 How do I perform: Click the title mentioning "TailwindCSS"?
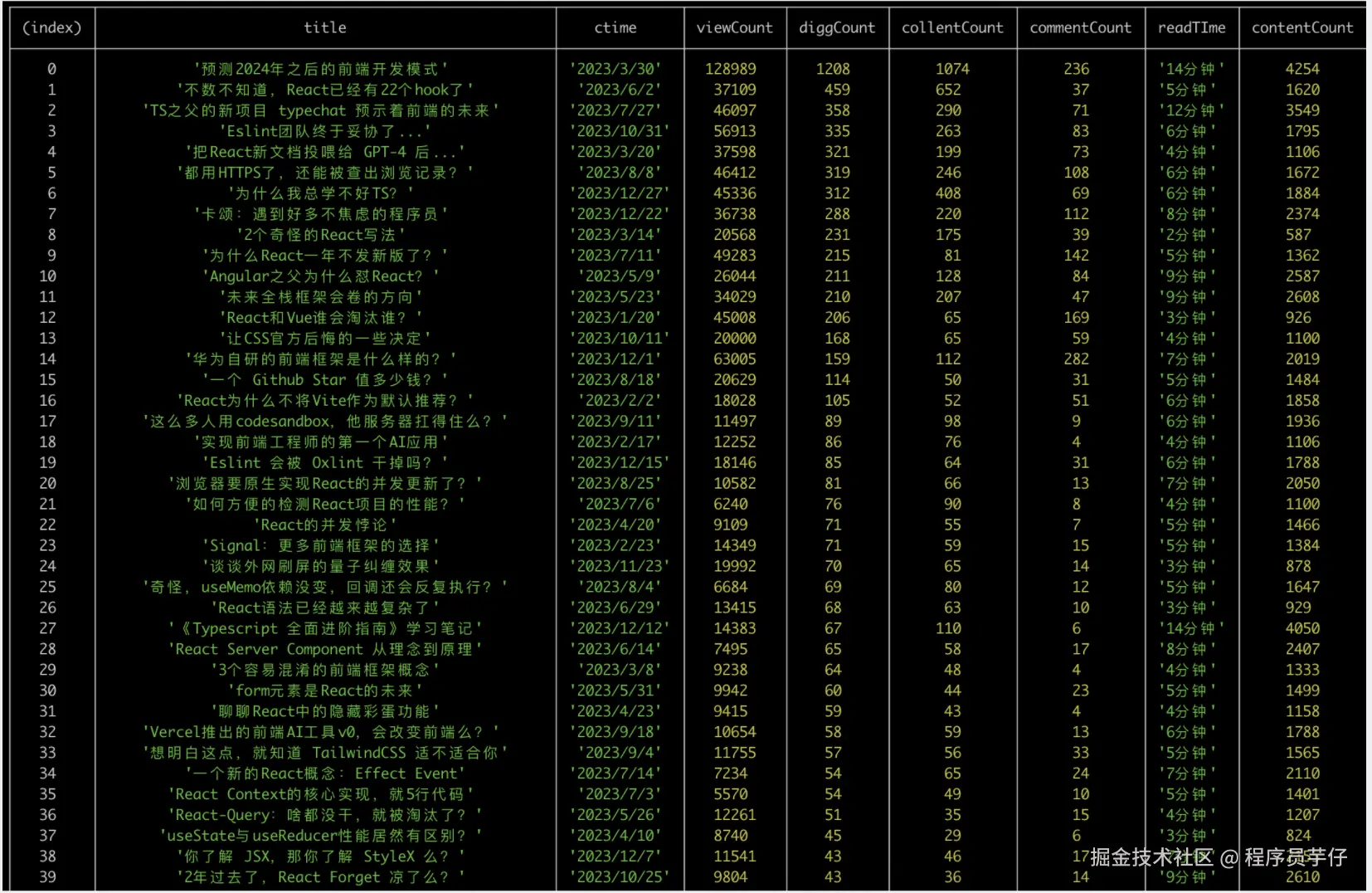coord(325,753)
